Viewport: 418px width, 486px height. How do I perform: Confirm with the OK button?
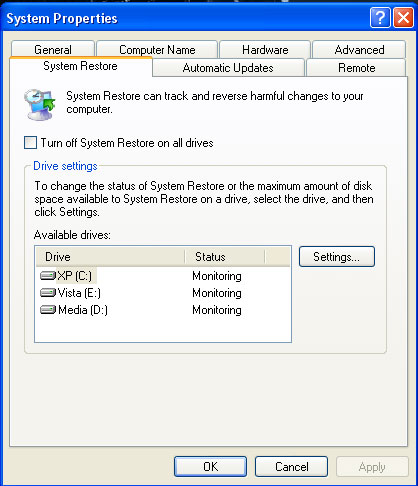pos(210,466)
